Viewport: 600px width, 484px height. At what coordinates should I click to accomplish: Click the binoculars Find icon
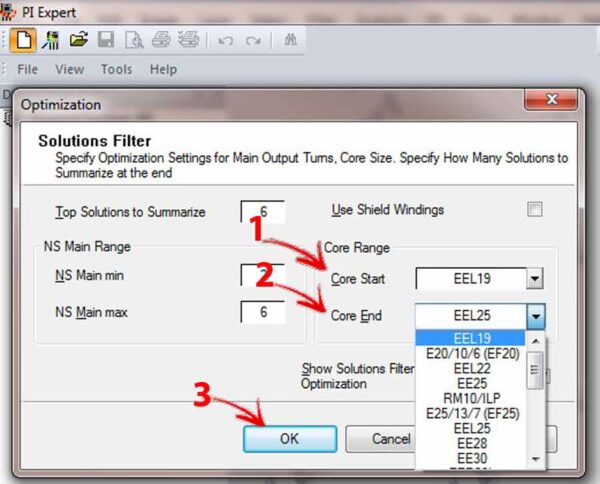[291, 40]
